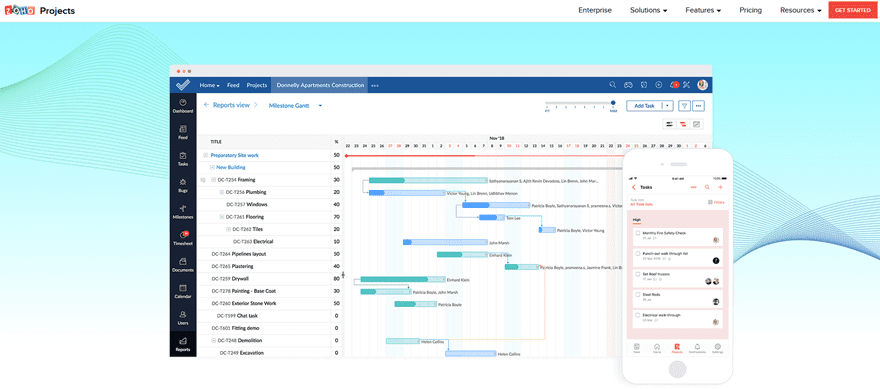
Task: Click the game controller icon in header
Action: coord(628,85)
